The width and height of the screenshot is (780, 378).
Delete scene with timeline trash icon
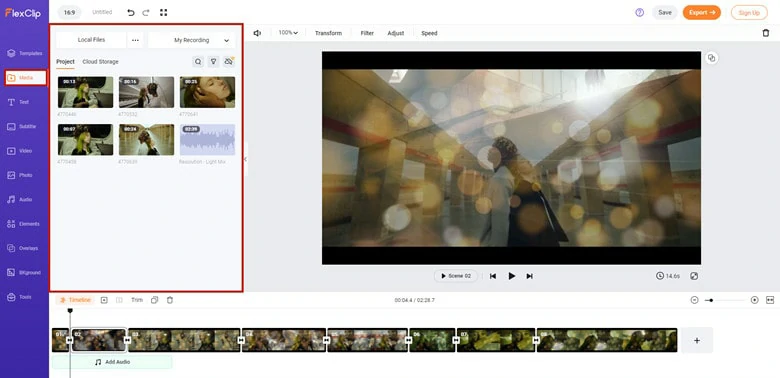coord(170,300)
